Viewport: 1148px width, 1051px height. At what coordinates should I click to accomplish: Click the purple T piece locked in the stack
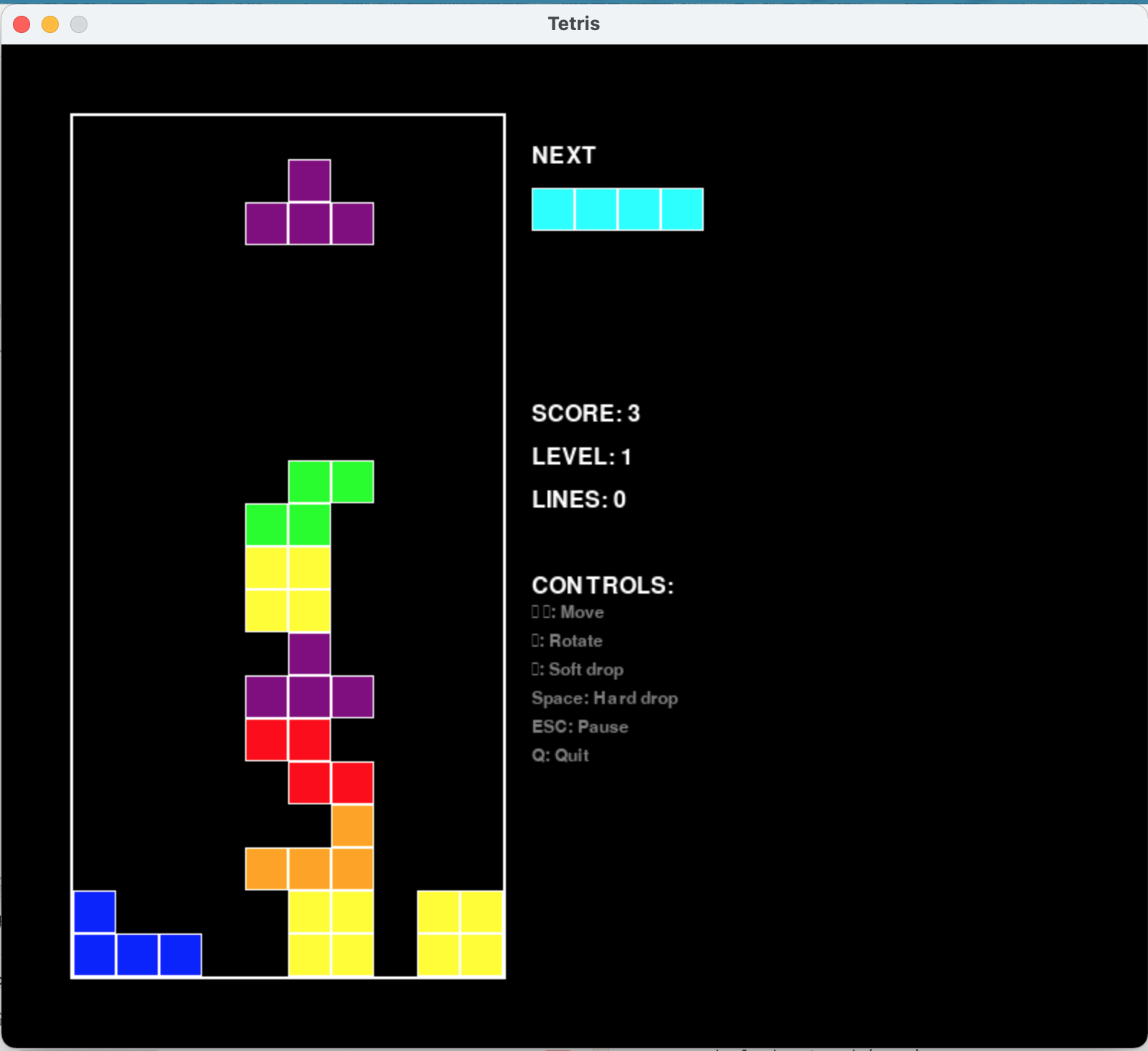point(310,697)
